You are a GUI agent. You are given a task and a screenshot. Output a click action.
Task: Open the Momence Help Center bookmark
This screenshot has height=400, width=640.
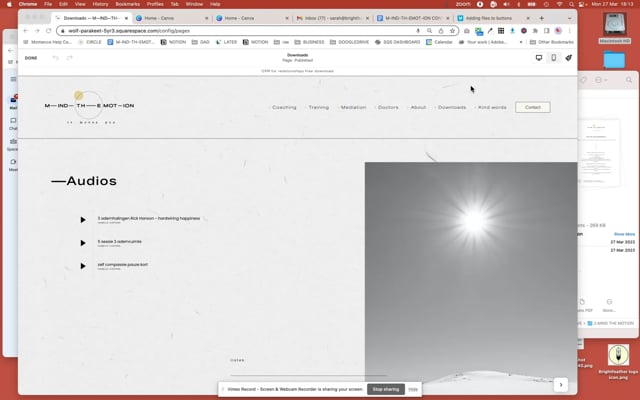click(47, 42)
